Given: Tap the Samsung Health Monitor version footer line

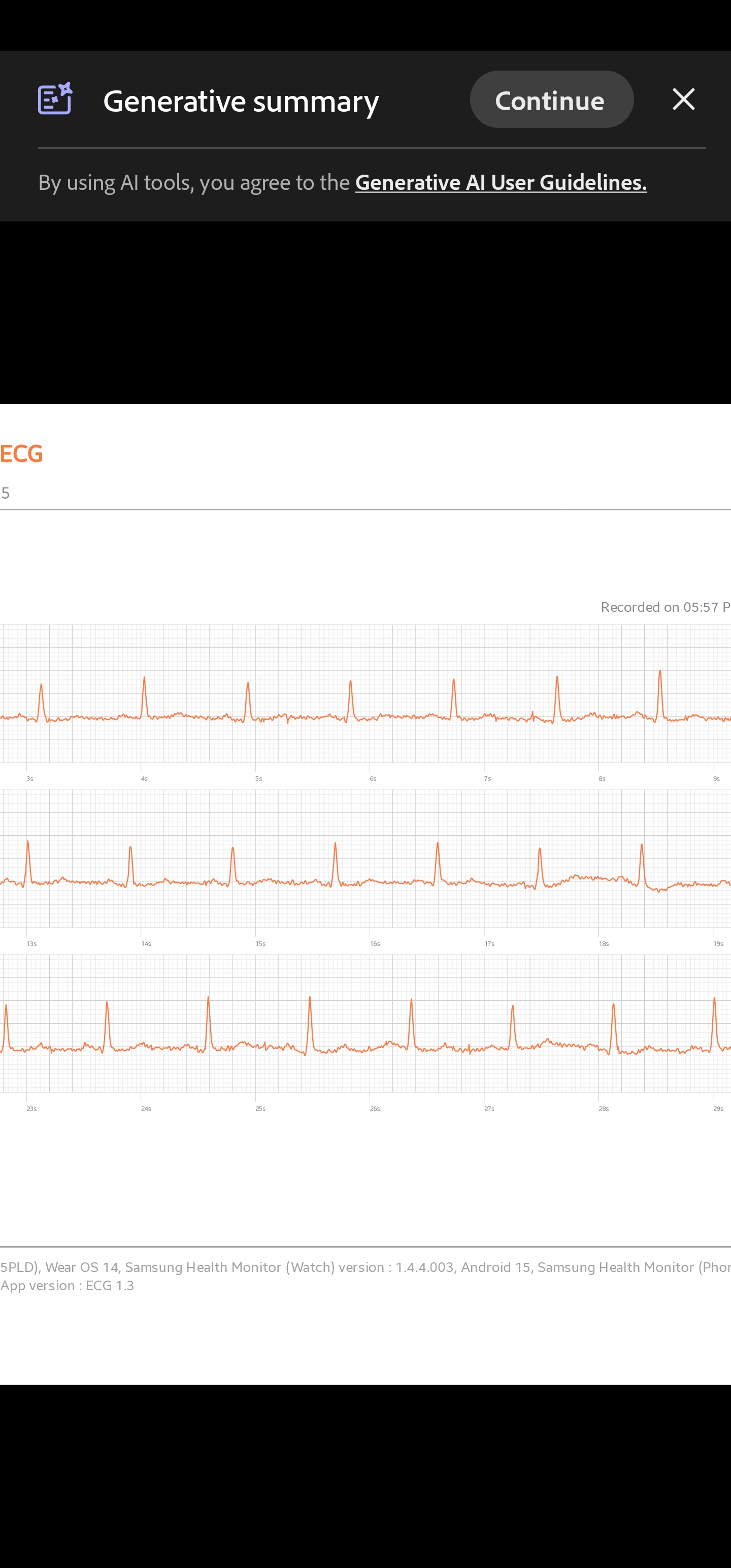Looking at the screenshot, I should 365,1267.
